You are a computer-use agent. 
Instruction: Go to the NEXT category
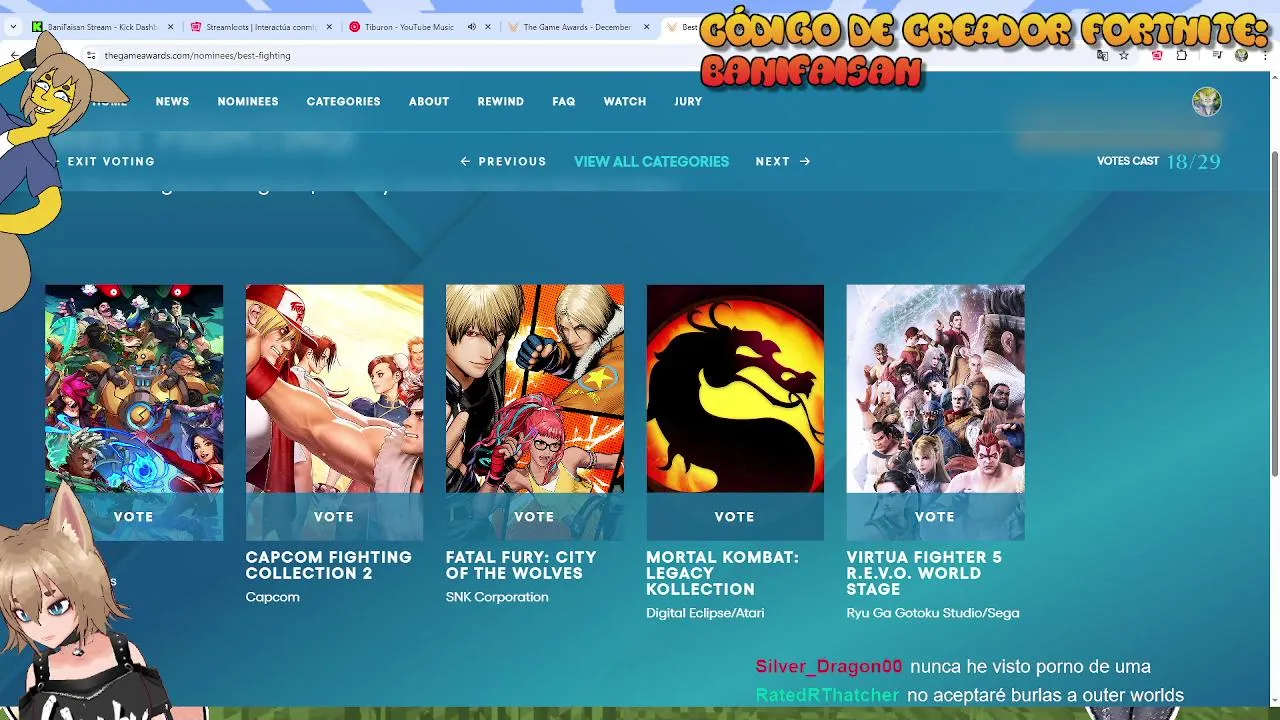(x=783, y=161)
